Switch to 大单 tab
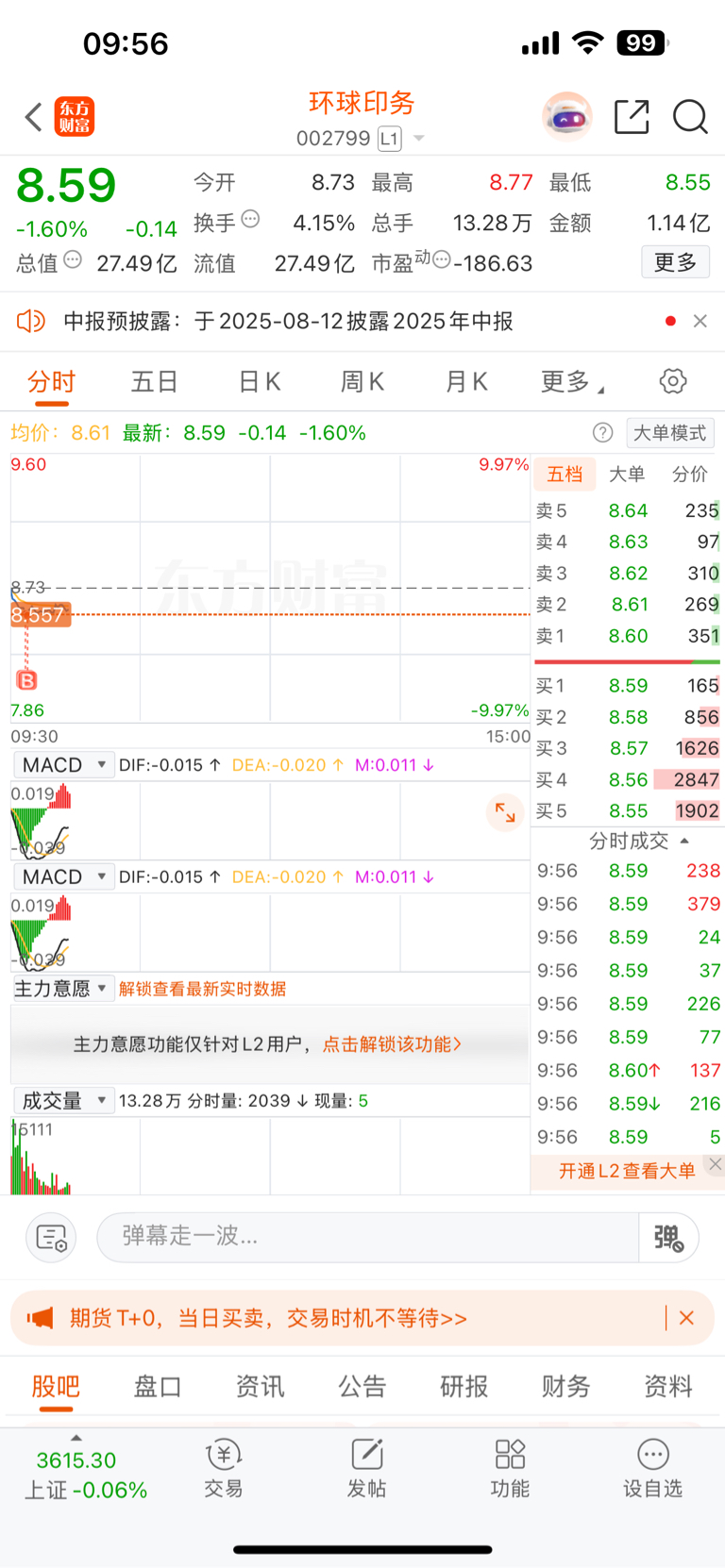The image size is (725, 1568). [627, 475]
